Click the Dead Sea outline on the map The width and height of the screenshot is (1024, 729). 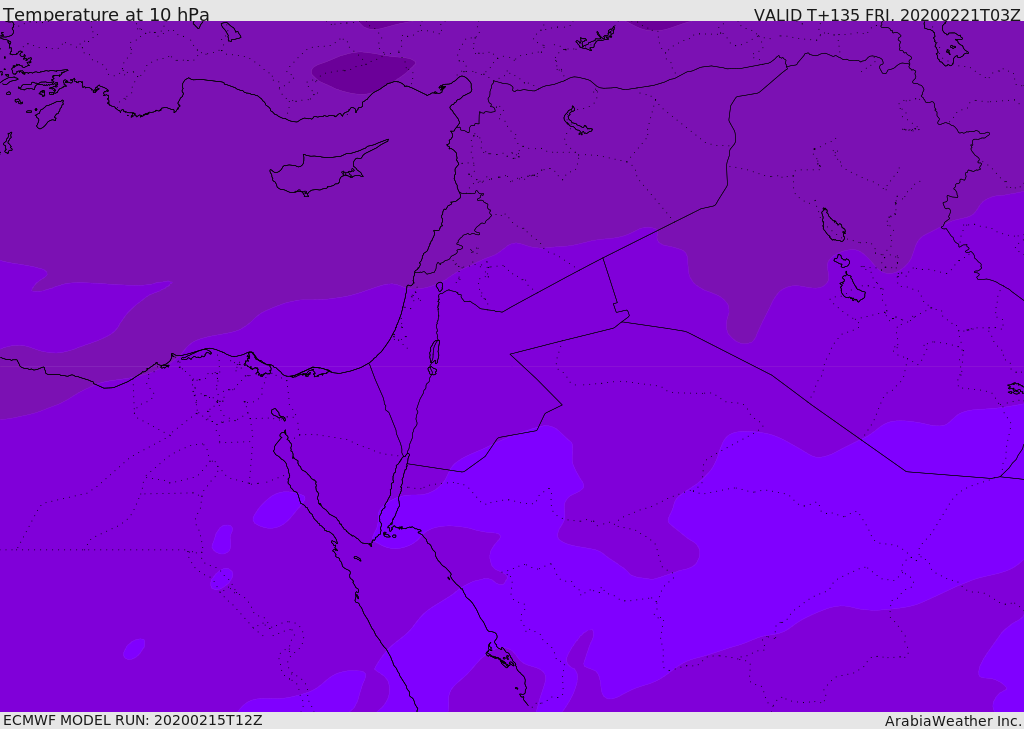434,353
